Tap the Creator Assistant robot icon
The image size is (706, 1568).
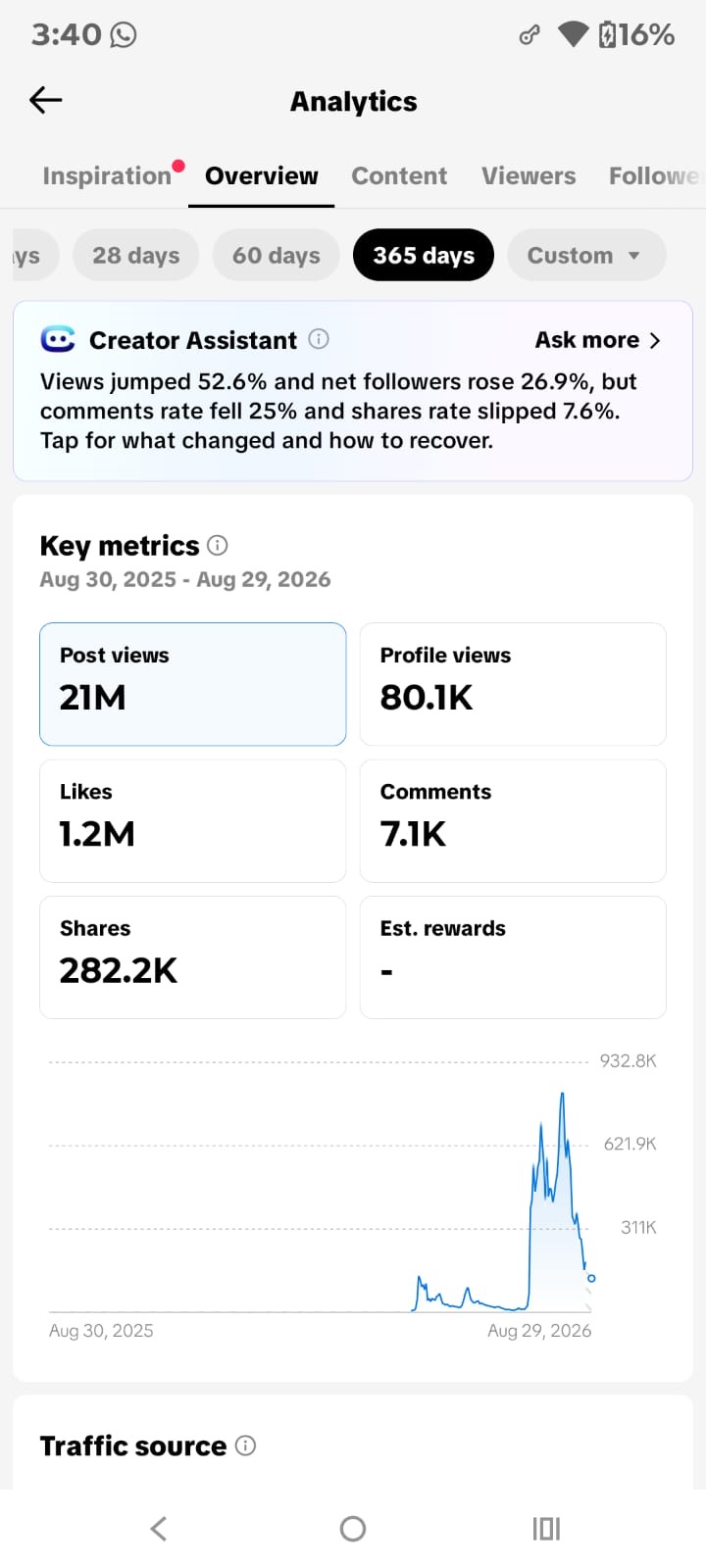[58, 339]
